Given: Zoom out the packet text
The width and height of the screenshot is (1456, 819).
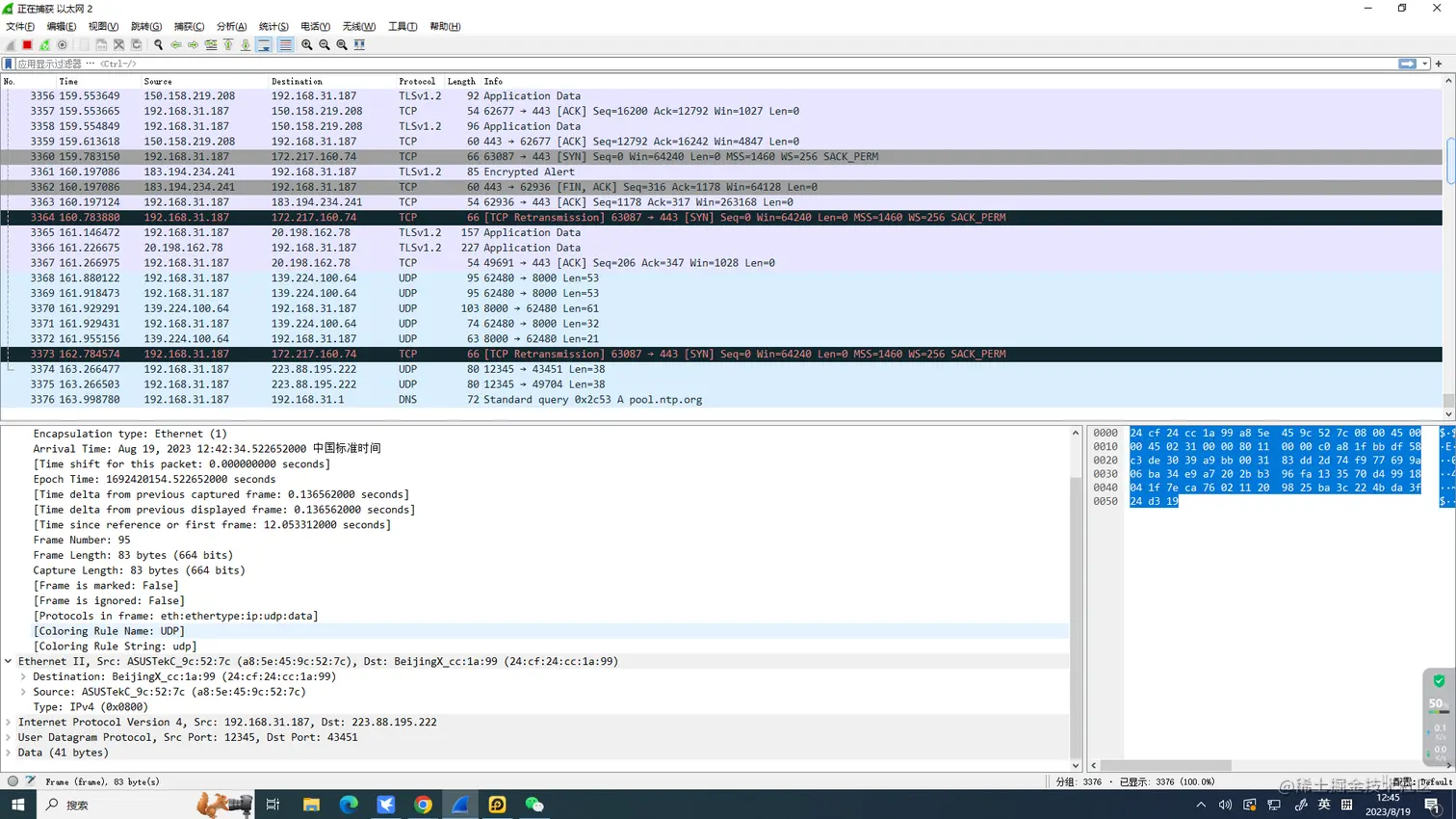Looking at the screenshot, I should click(x=325, y=44).
